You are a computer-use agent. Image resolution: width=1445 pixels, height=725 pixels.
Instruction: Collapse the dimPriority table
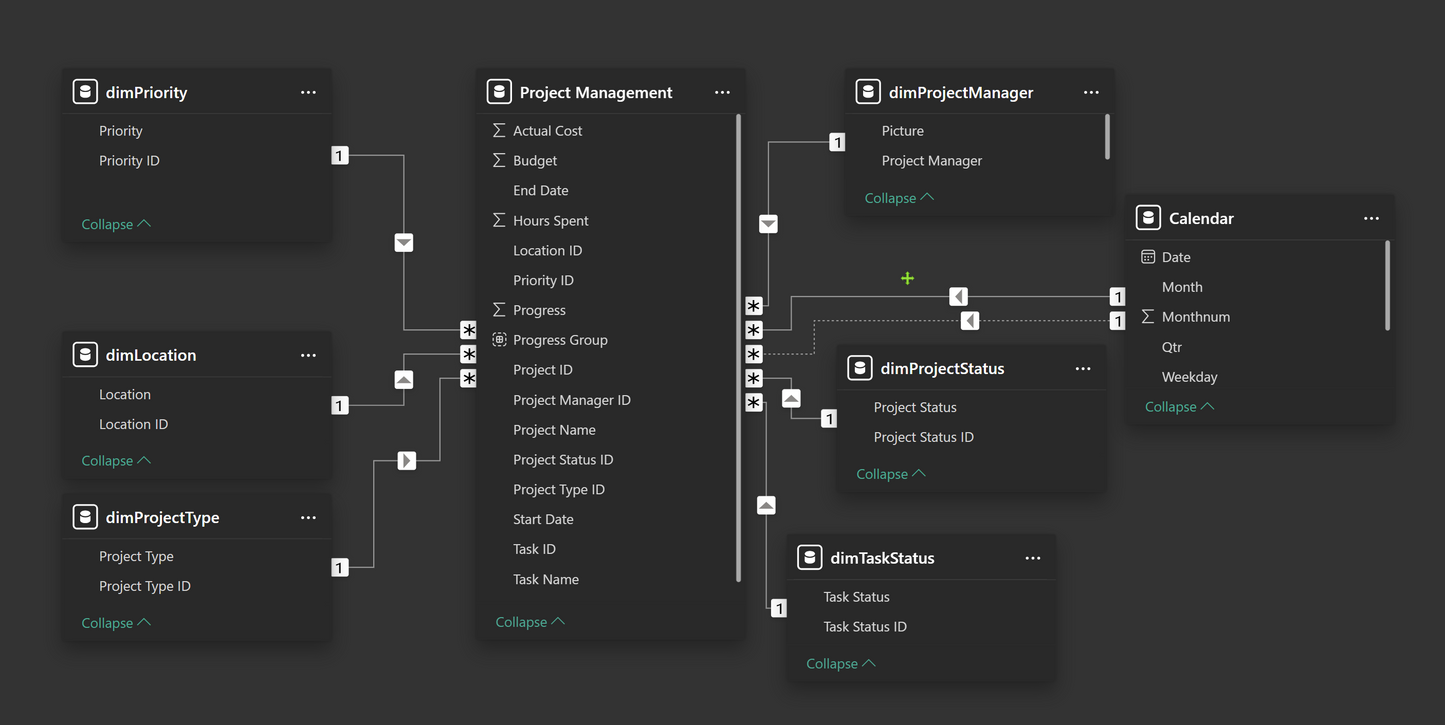pos(116,224)
